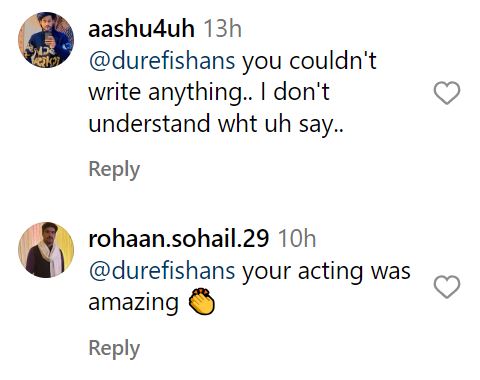Open the aashu4uh username profile link
This screenshot has width=480, height=380.
click(x=142, y=29)
